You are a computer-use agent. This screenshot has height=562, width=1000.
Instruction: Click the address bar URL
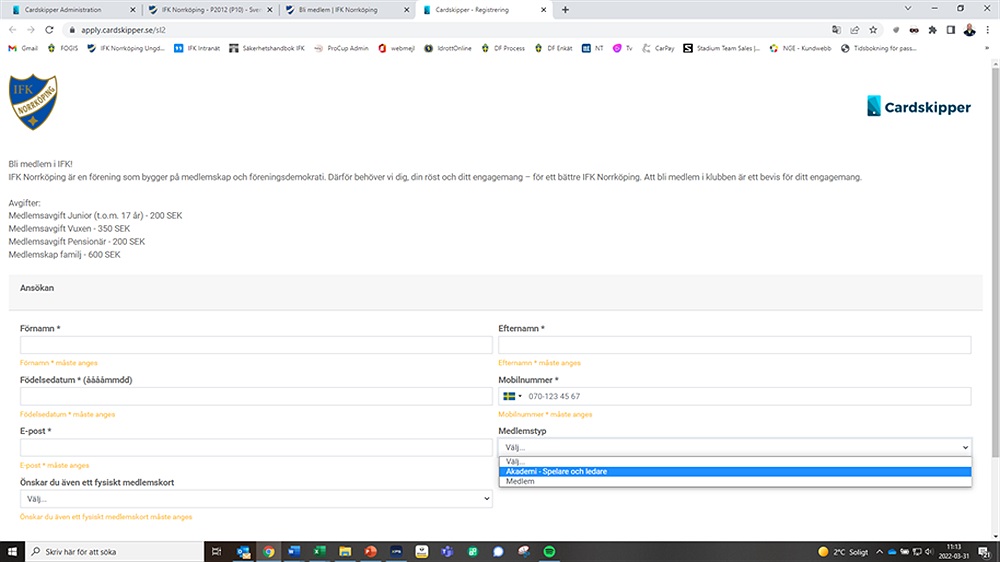click(123, 30)
